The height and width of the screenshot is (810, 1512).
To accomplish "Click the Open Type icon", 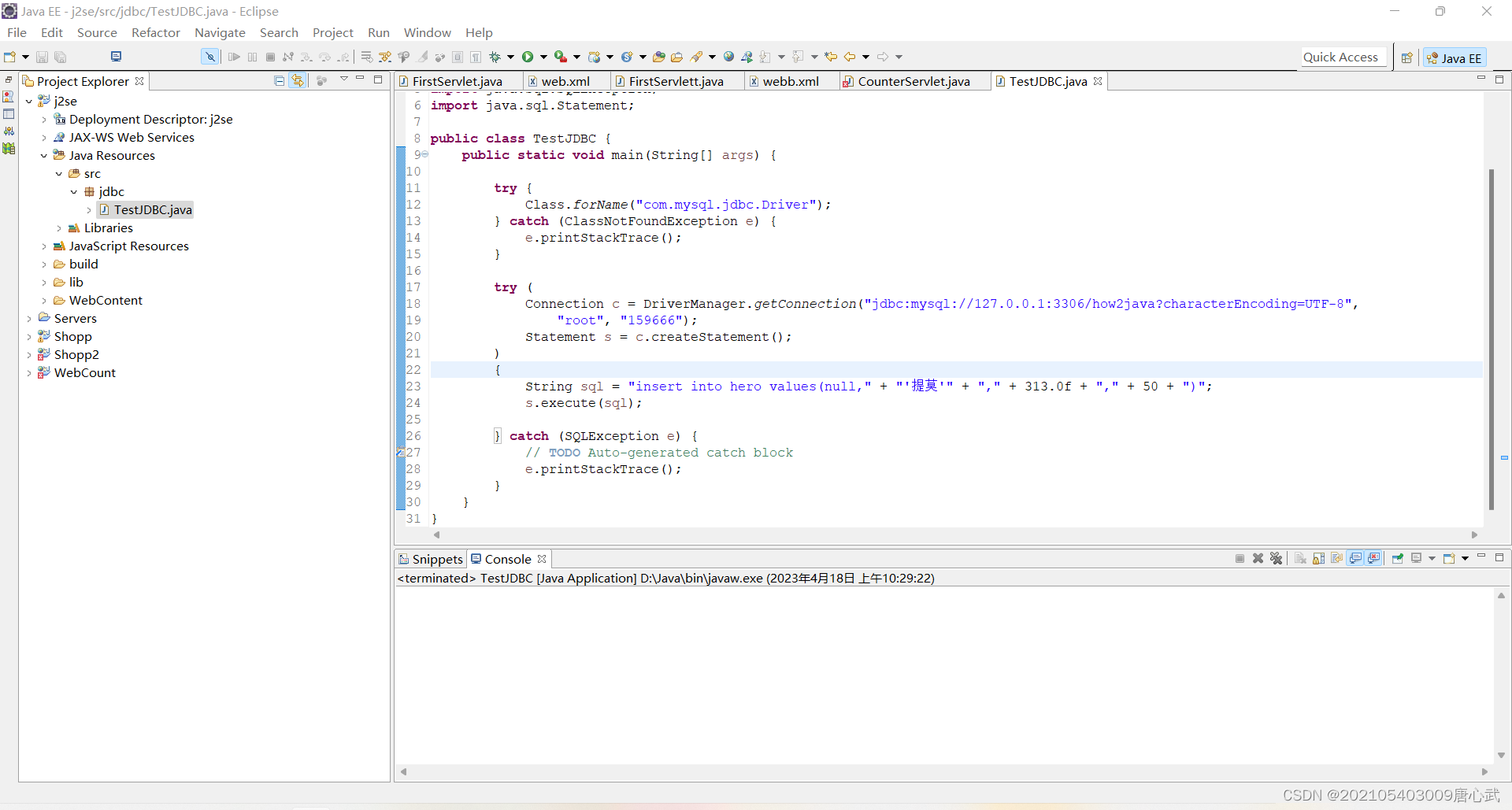I will point(659,57).
